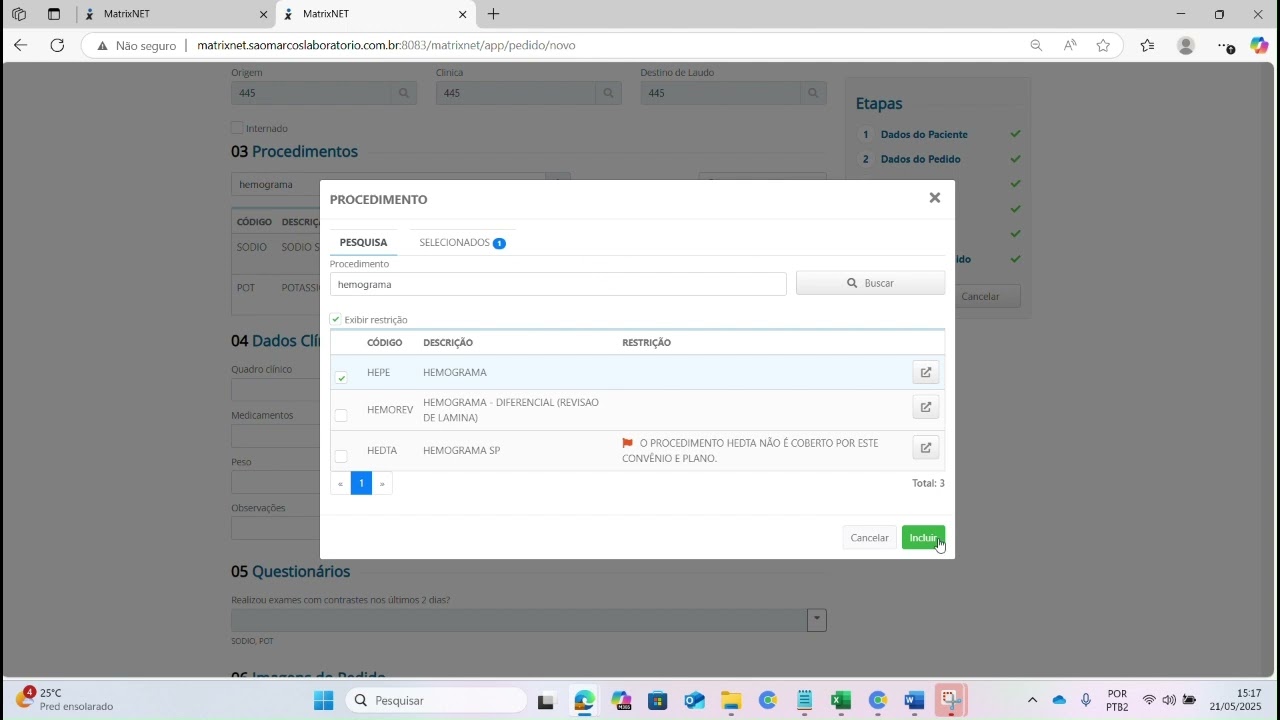Open the Snipping Tool on the taskbar

(x=951, y=701)
